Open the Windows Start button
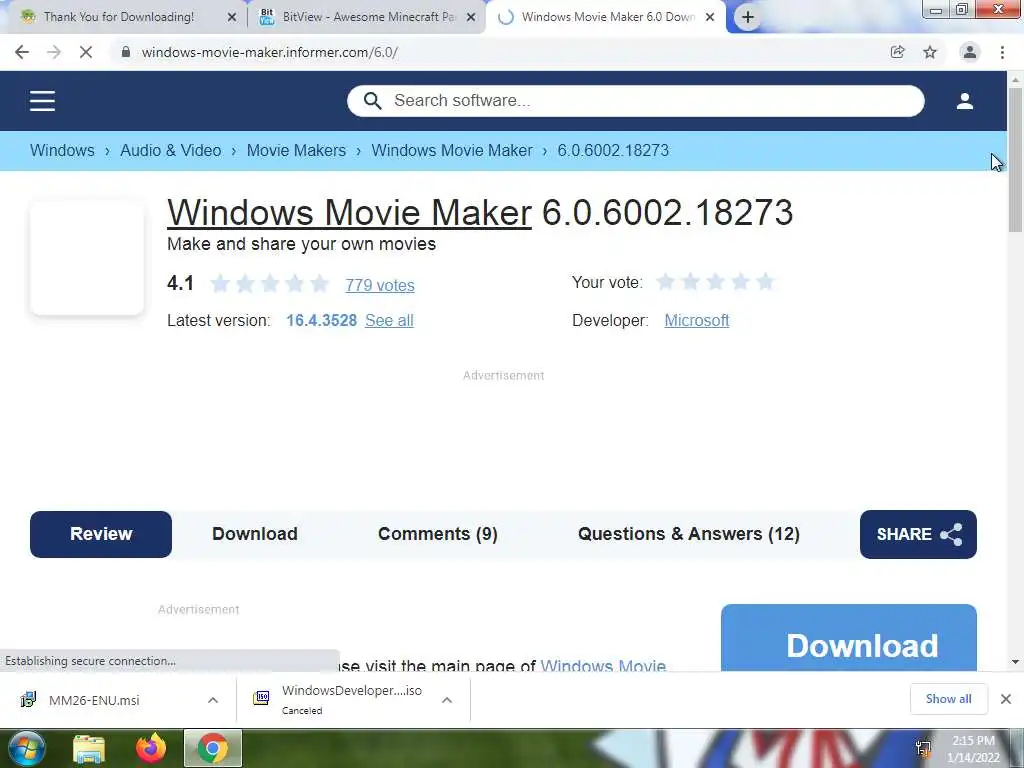The image size is (1024, 768). [27, 748]
